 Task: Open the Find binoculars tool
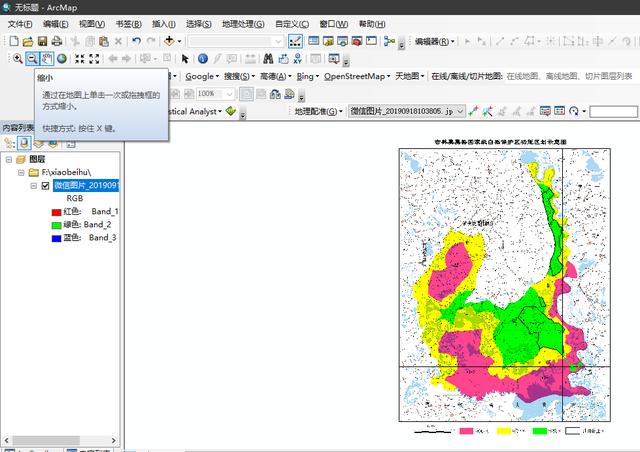(268, 59)
